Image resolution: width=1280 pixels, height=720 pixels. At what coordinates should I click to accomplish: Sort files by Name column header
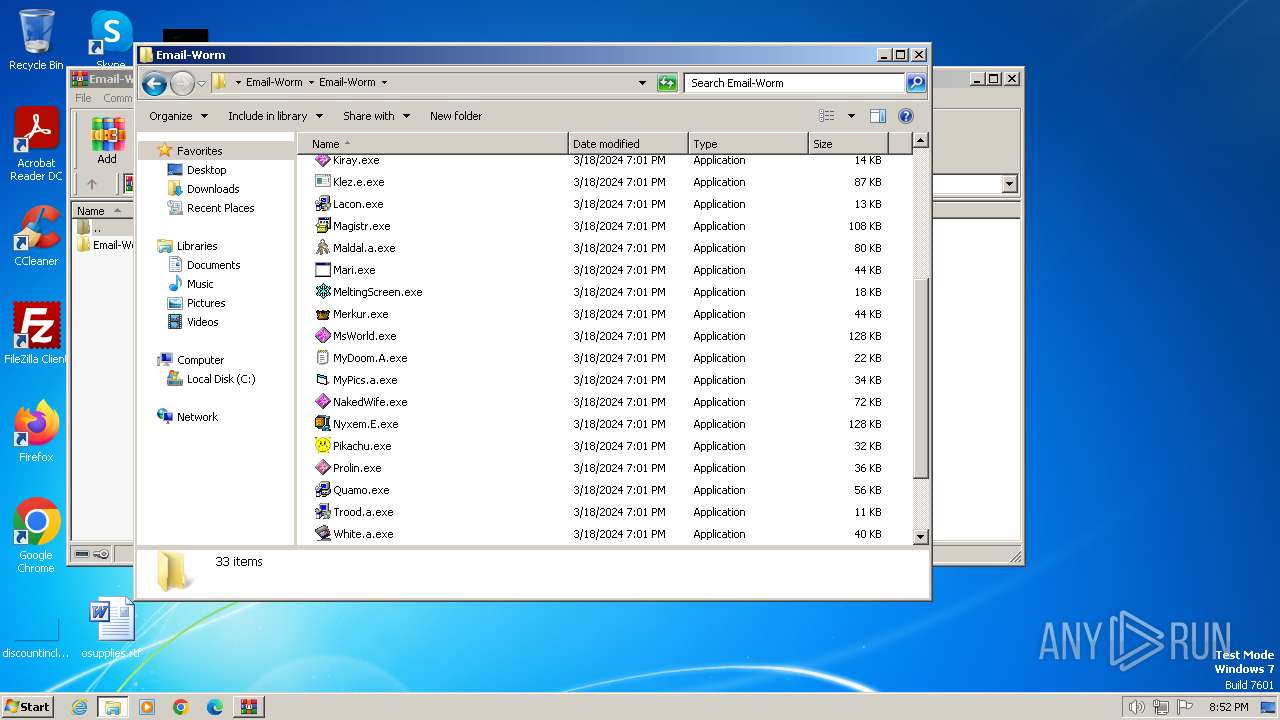point(433,144)
